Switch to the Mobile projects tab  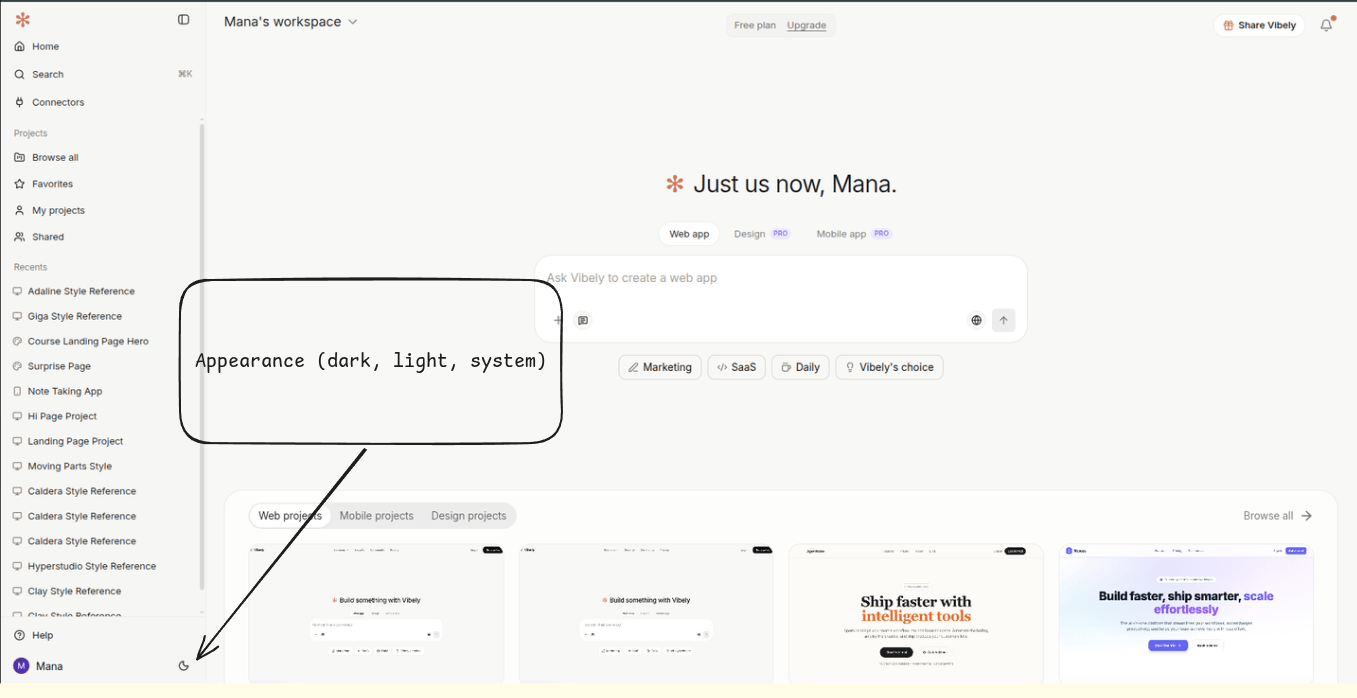376,516
